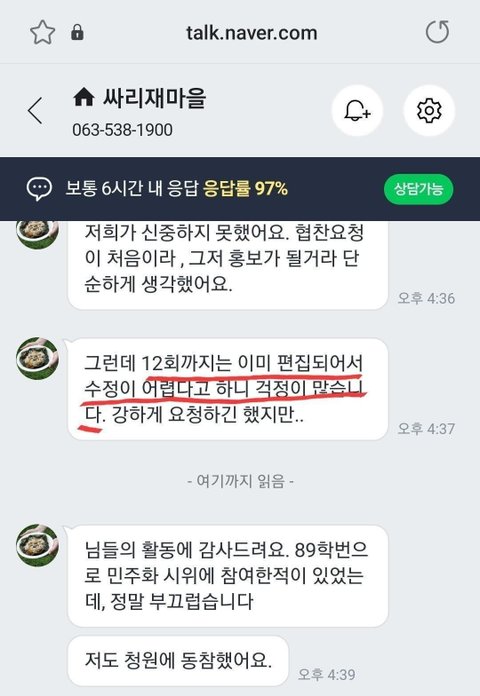Open sender avatar beside 12회까지는 message

pyautogui.click(x=37, y=358)
